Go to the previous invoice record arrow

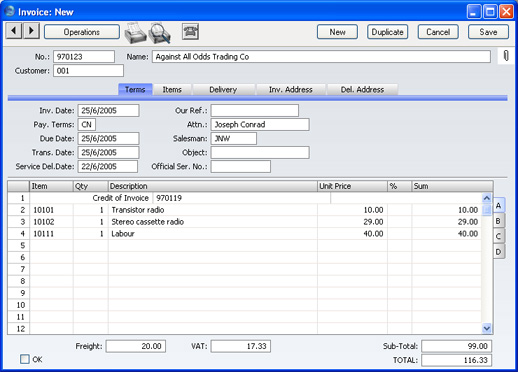coord(14,31)
